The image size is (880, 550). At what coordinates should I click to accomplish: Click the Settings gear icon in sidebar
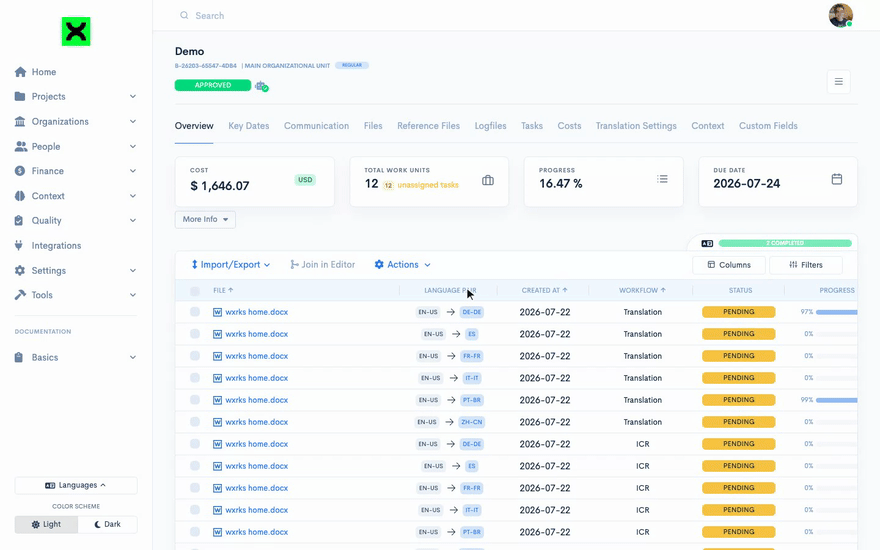20,271
